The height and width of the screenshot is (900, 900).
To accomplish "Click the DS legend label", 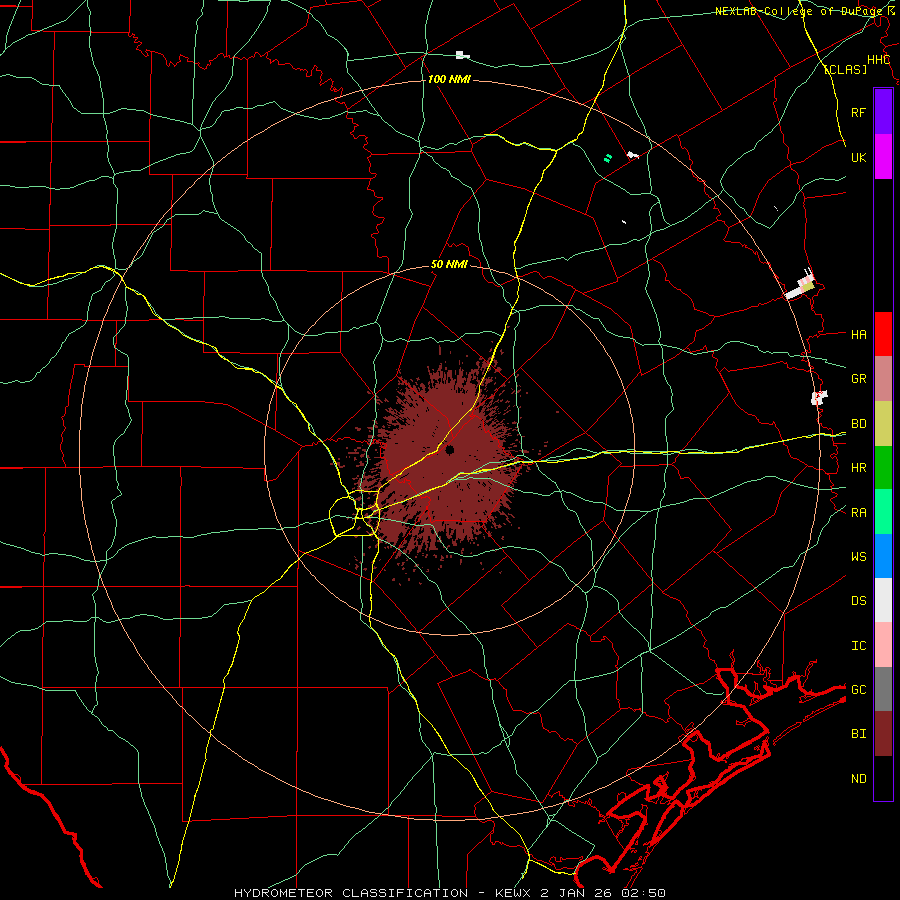I will [x=859, y=601].
